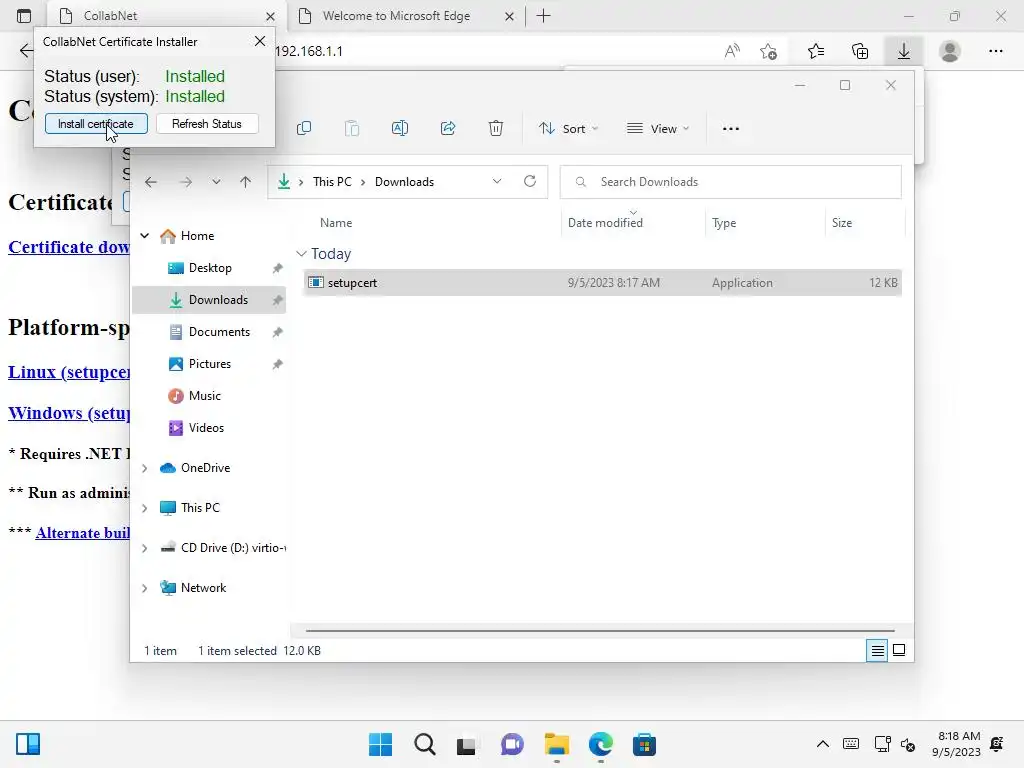The image size is (1024, 768).
Task: Open taskbar Search
Action: [424, 744]
